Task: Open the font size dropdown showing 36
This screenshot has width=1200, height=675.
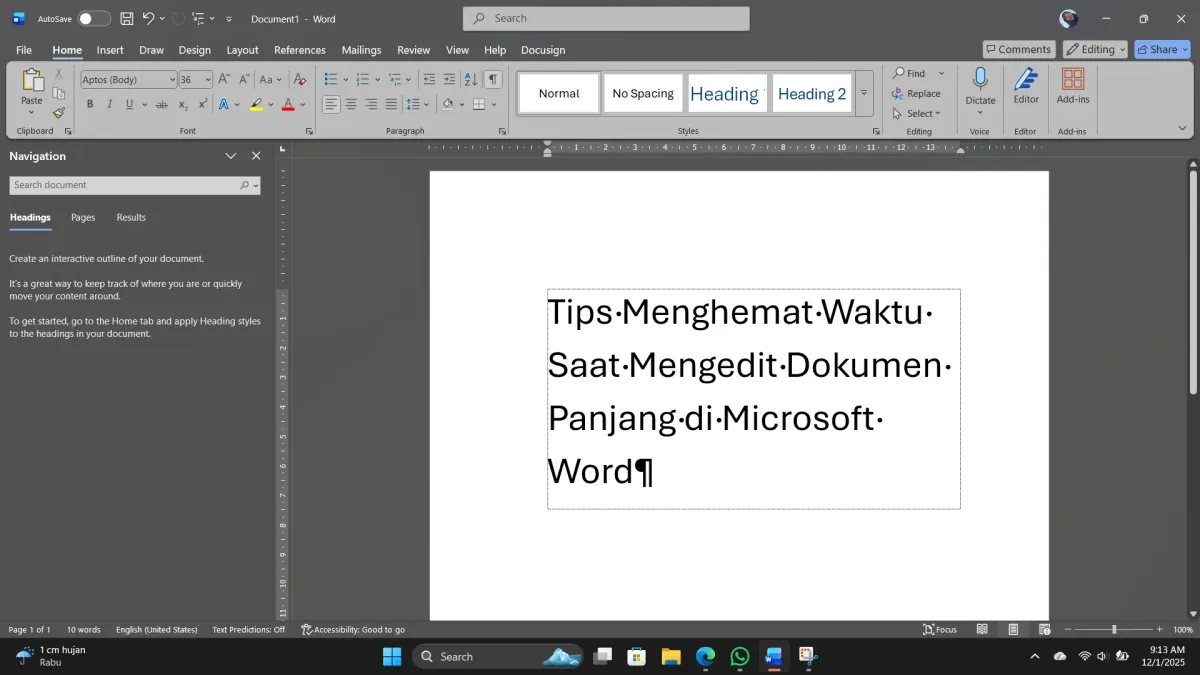Action: coord(209,80)
